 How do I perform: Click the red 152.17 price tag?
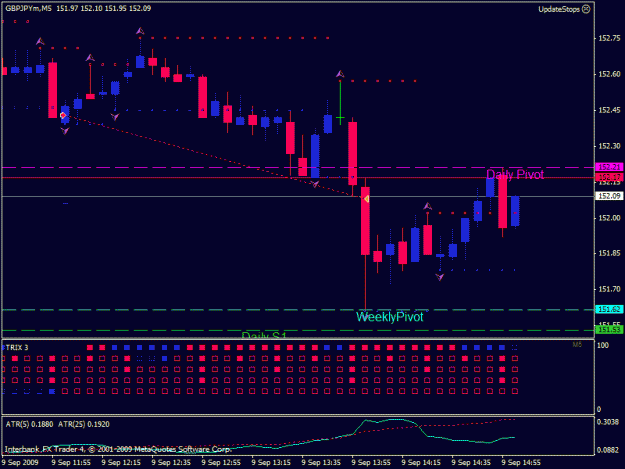pyautogui.click(x=609, y=177)
